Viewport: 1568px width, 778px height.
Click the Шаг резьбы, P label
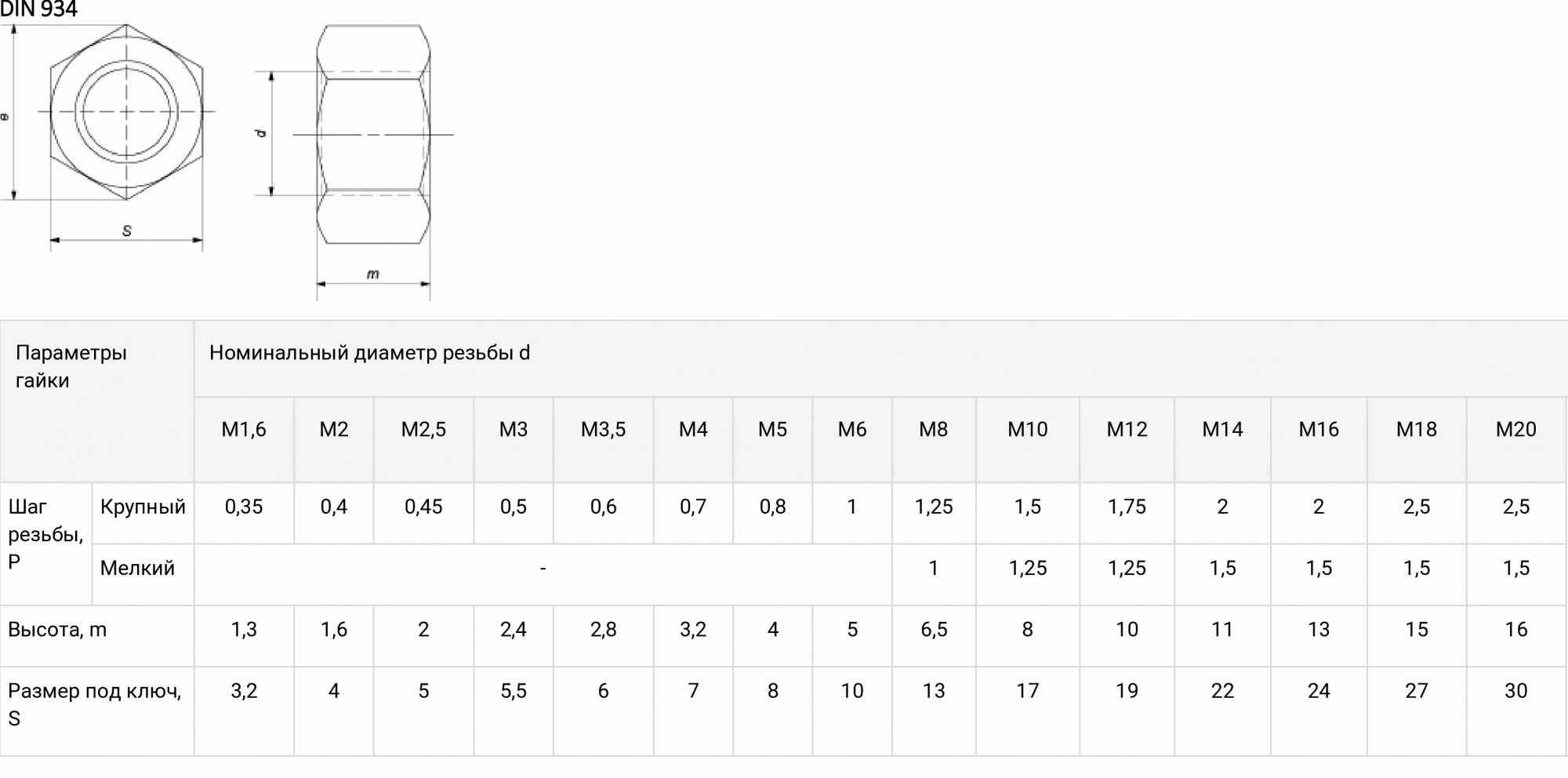pos(45,534)
